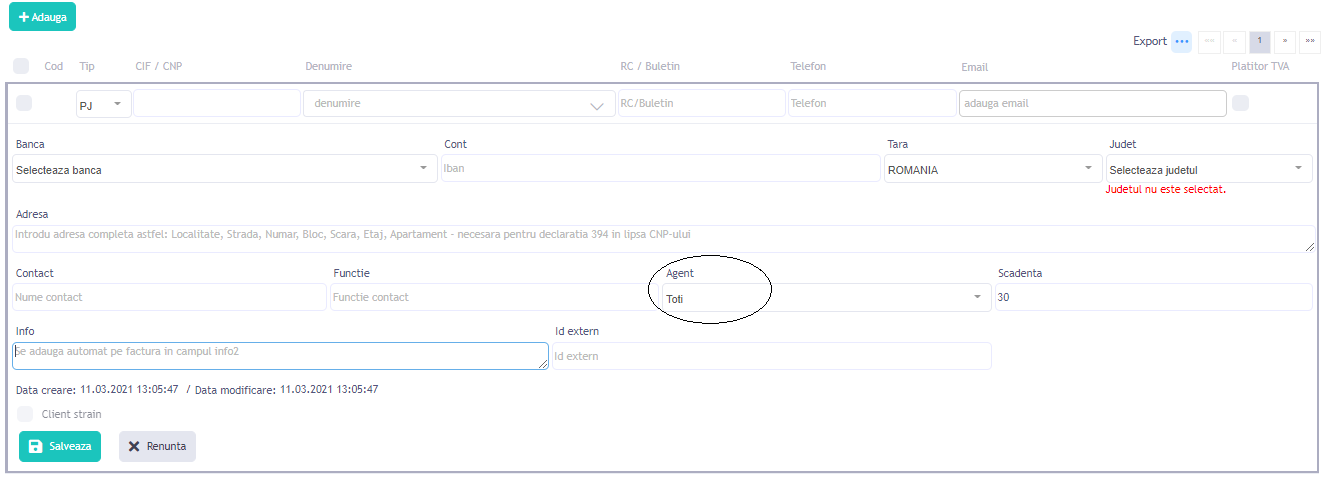Open the Agent dropdown showing Toti

[x=825, y=298]
